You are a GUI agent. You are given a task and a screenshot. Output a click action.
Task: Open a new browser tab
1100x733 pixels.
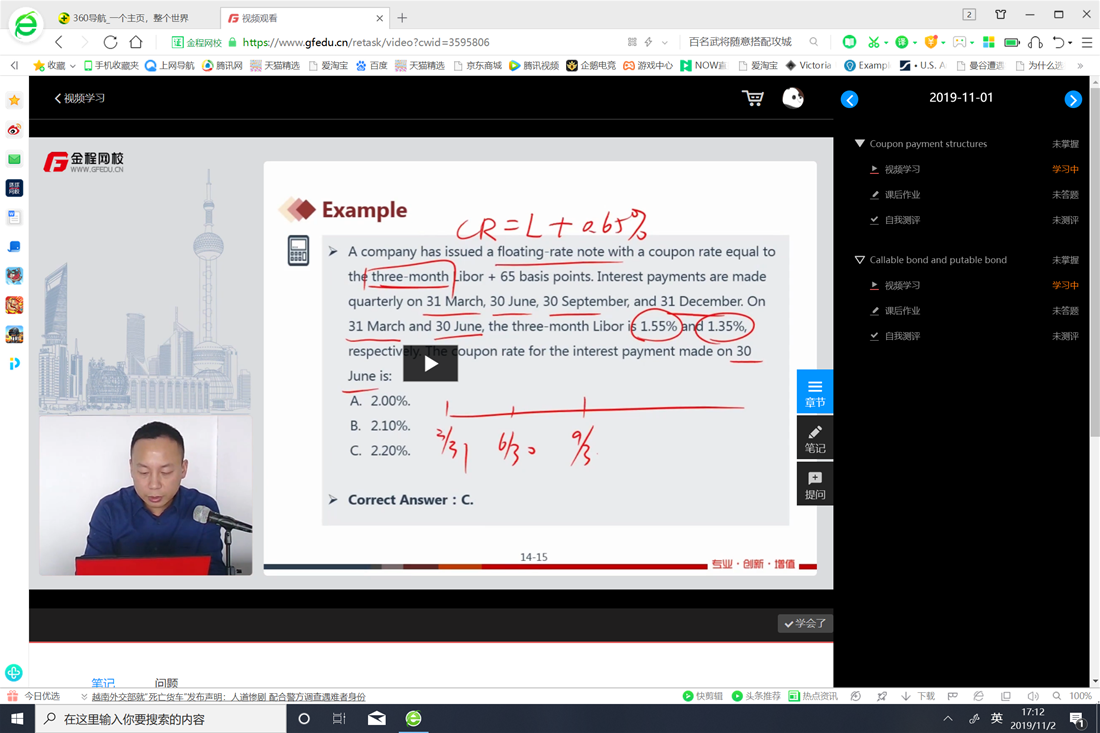pos(402,18)
